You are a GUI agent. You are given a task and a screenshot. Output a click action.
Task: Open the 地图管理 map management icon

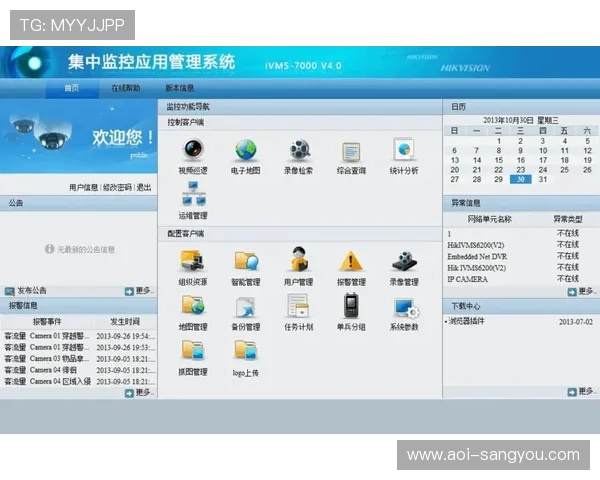click(193, 305)
